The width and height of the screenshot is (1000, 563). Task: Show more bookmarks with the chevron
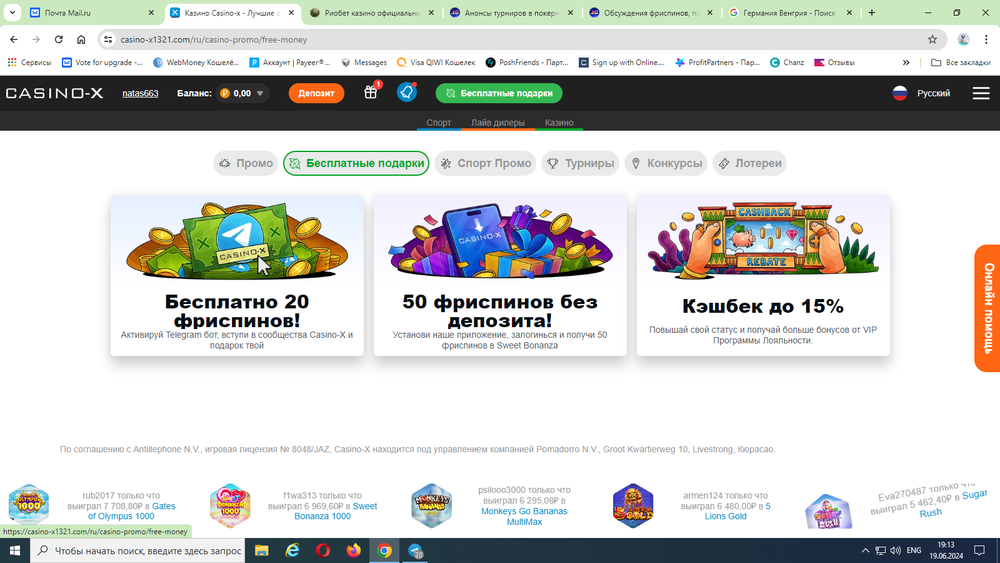coord(906,62)
